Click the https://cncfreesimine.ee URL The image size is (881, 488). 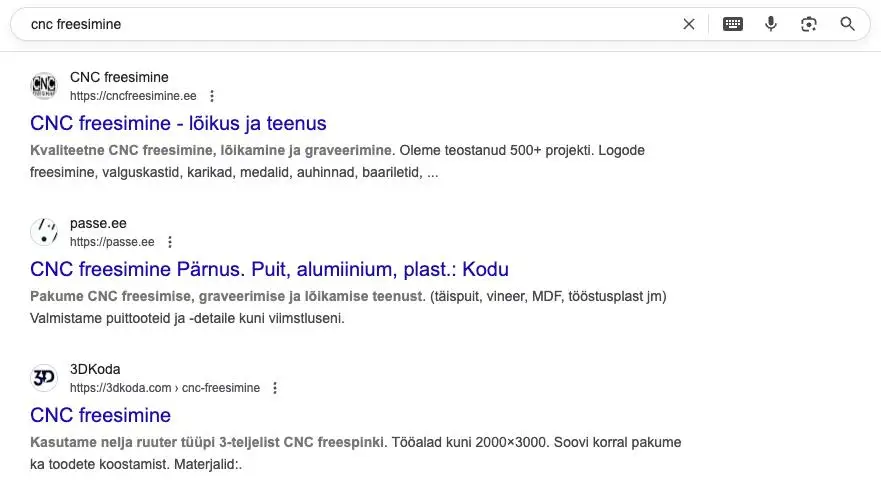[133, 96]
